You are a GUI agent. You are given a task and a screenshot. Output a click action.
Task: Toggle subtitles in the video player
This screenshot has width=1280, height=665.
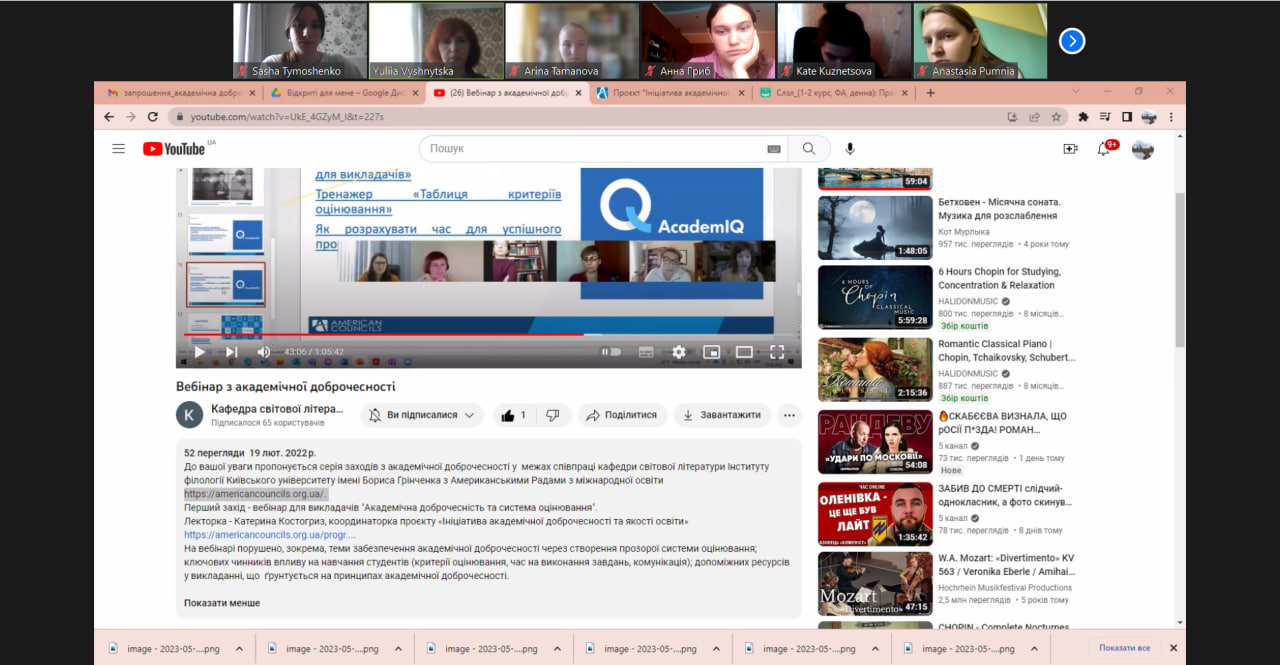pyautogui.click(x=646, y=352)
